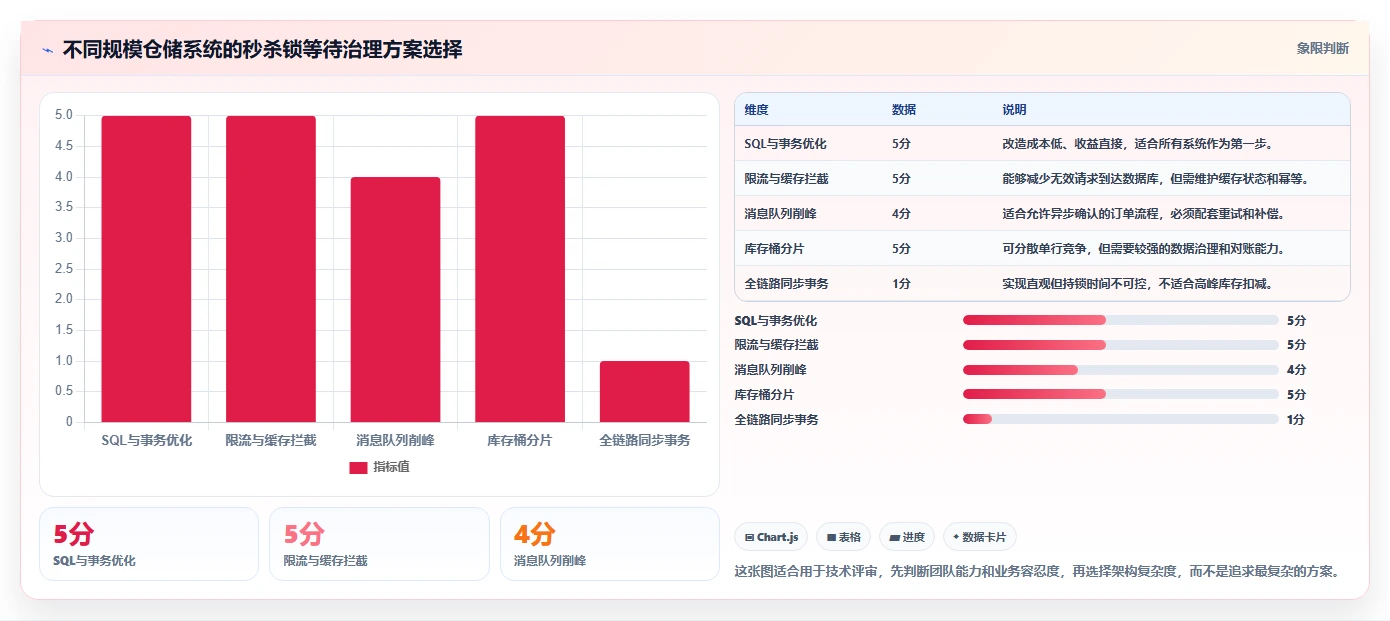This screenshot has height=621, width=1390.
Task: Open the 5分 限流与缓存拦截 data card
Action: coord(379,544)
